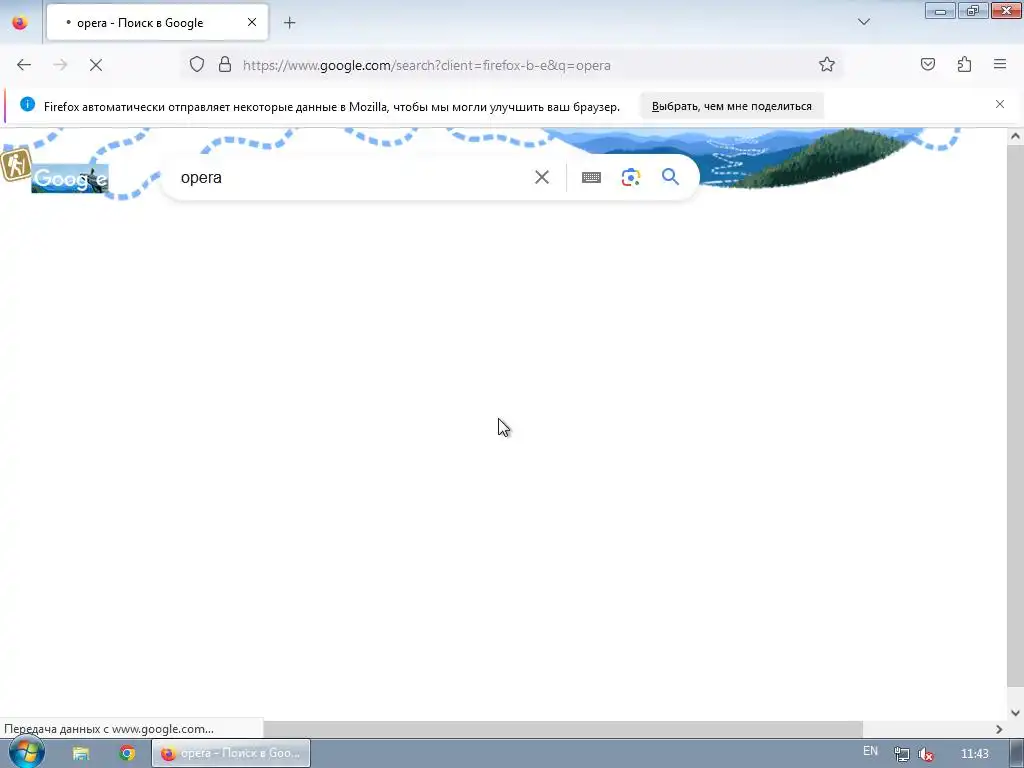Image resolution: width=1024 pixels, height=768 pixels.
Task: Click vertical scrollbar up arrow
Action: [x=1015, y=136]
